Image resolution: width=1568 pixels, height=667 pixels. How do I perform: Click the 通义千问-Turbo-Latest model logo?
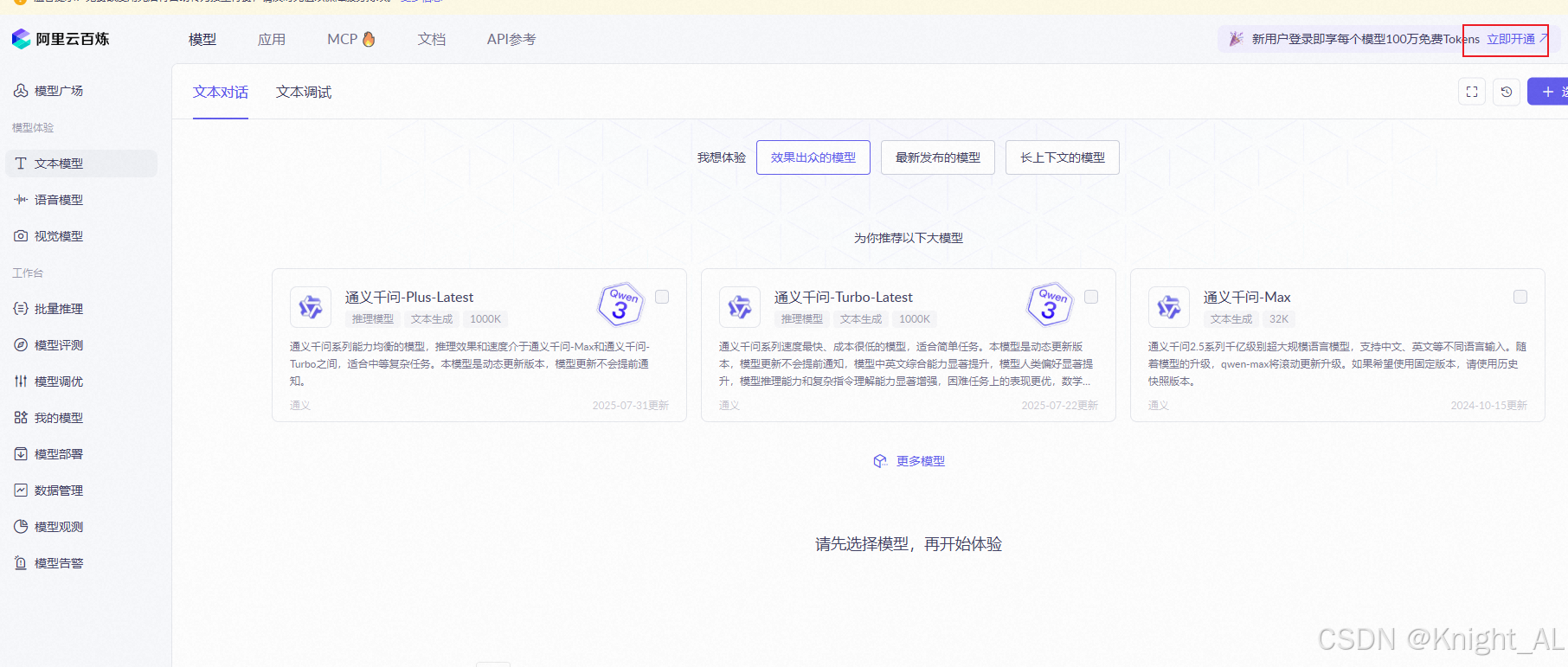point(740,307)
